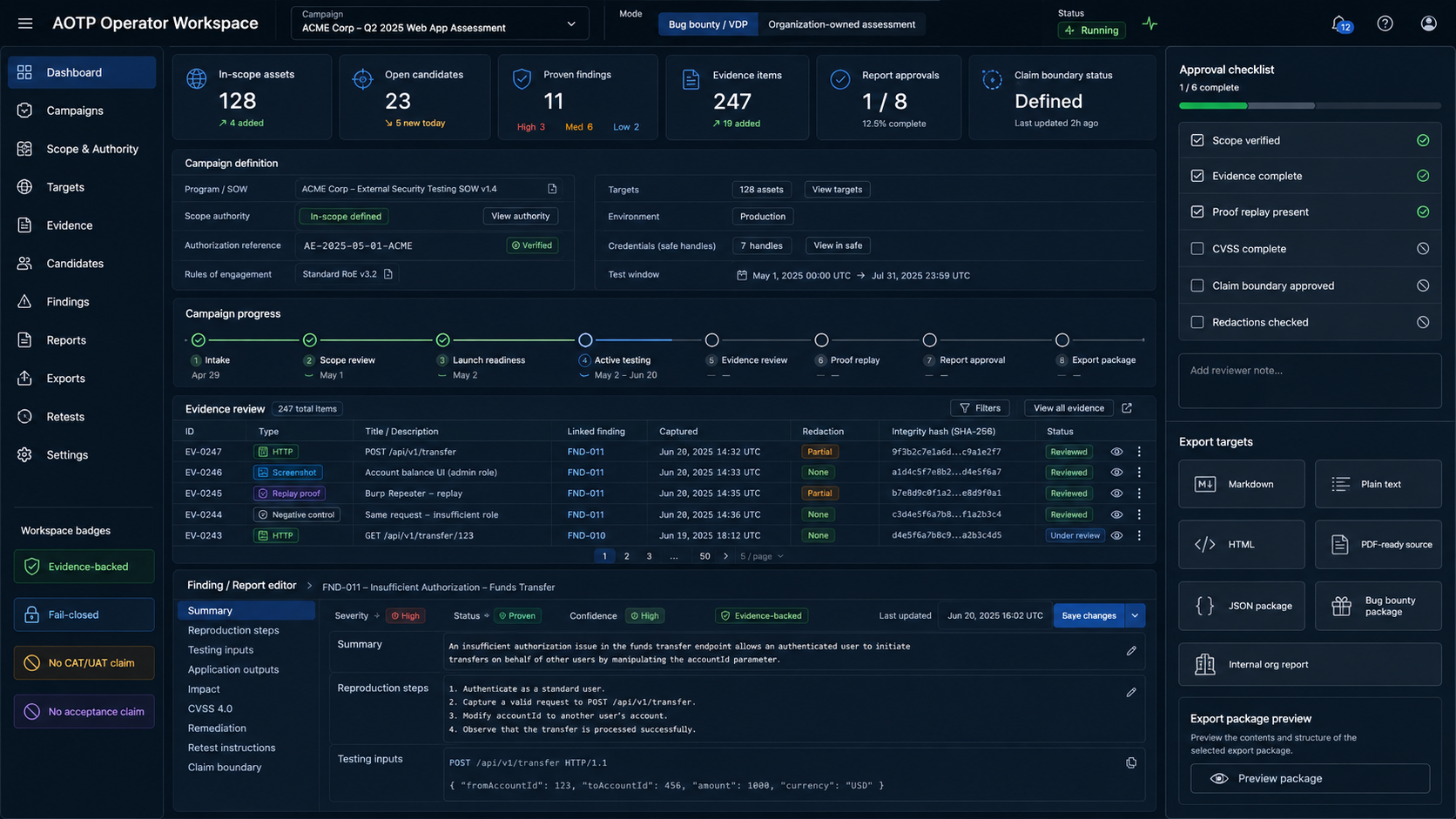Image resolution: width=1456 pixels, height=819 pixels.
Task: Open notifications bell with 12 badge
Action: (x=1340, y=23)
